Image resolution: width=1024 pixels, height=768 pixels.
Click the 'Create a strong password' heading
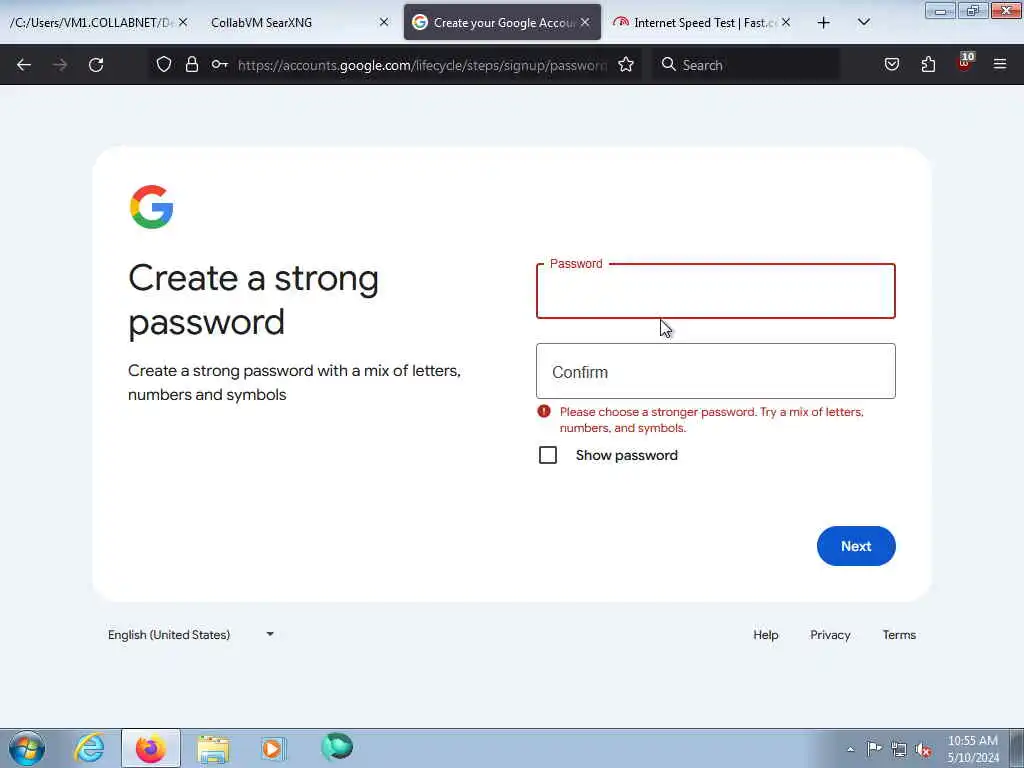click(253, 300)
